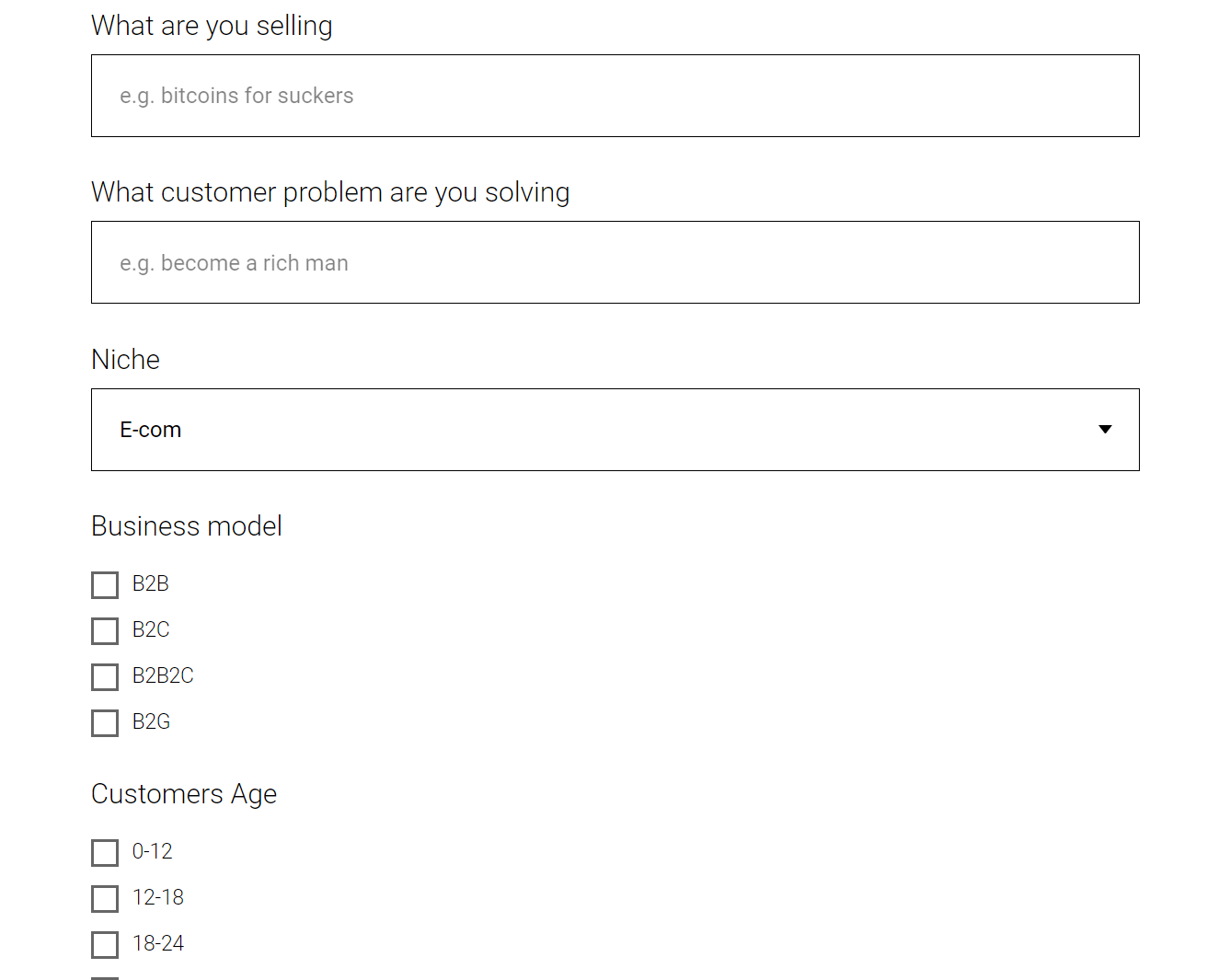Viewport: 1207px width, 980px height.
Task: Check the B2B2C checkbox box
Action: [105, 677]
